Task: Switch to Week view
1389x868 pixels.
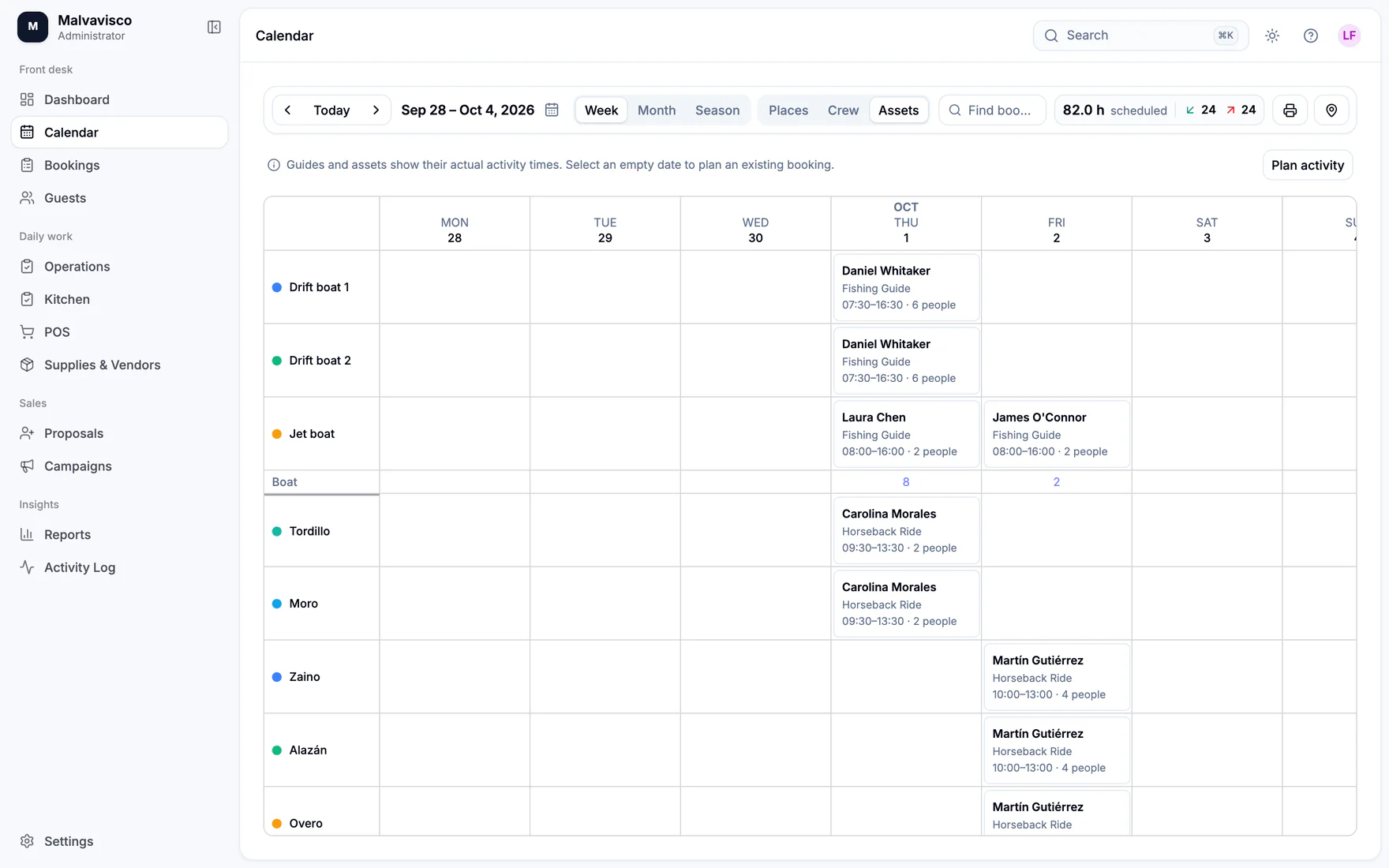Action: pos(601,110)
